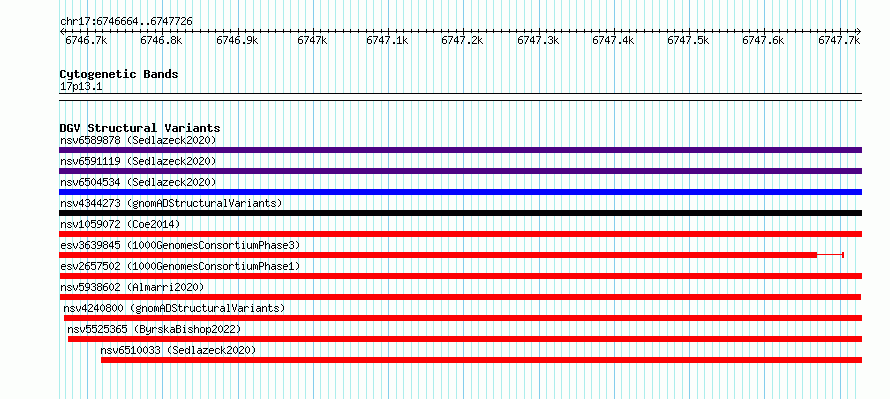The width and height of the screenshot is (890, 399).
Task: Click the chr17:6746664..6747726 coordinates text
Action: point(126,22)
